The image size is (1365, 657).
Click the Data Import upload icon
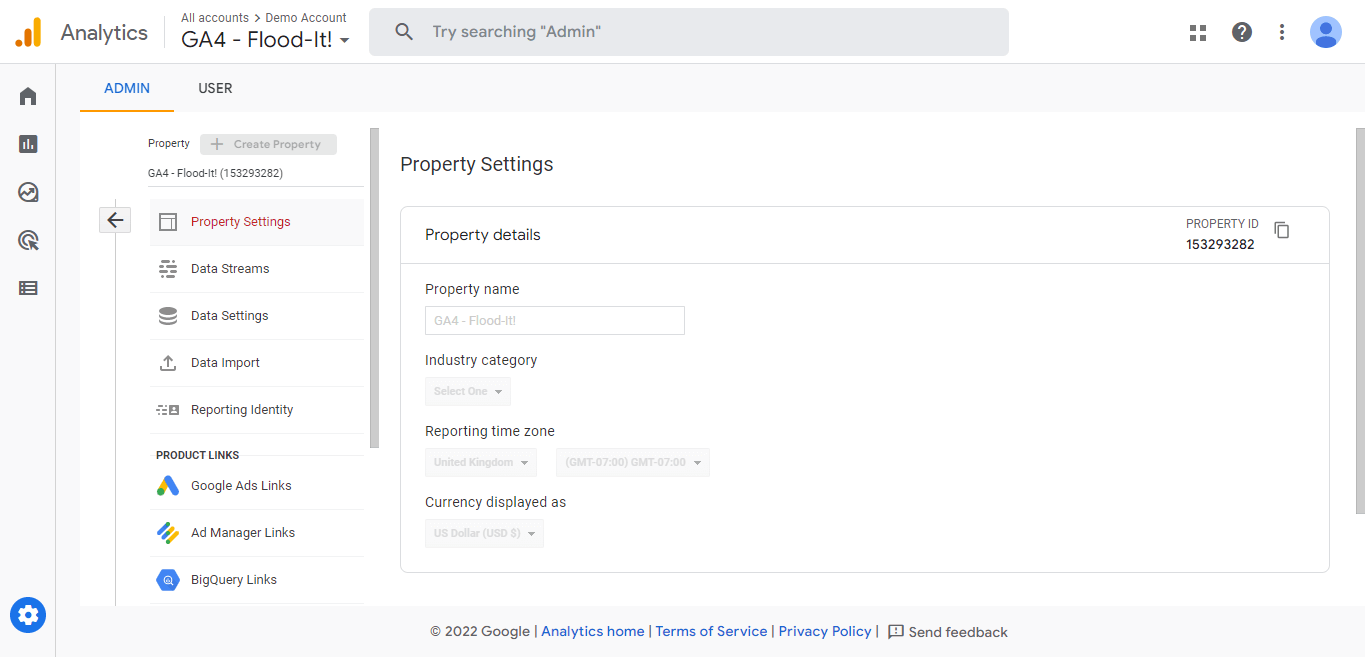[x=168, y=363]
